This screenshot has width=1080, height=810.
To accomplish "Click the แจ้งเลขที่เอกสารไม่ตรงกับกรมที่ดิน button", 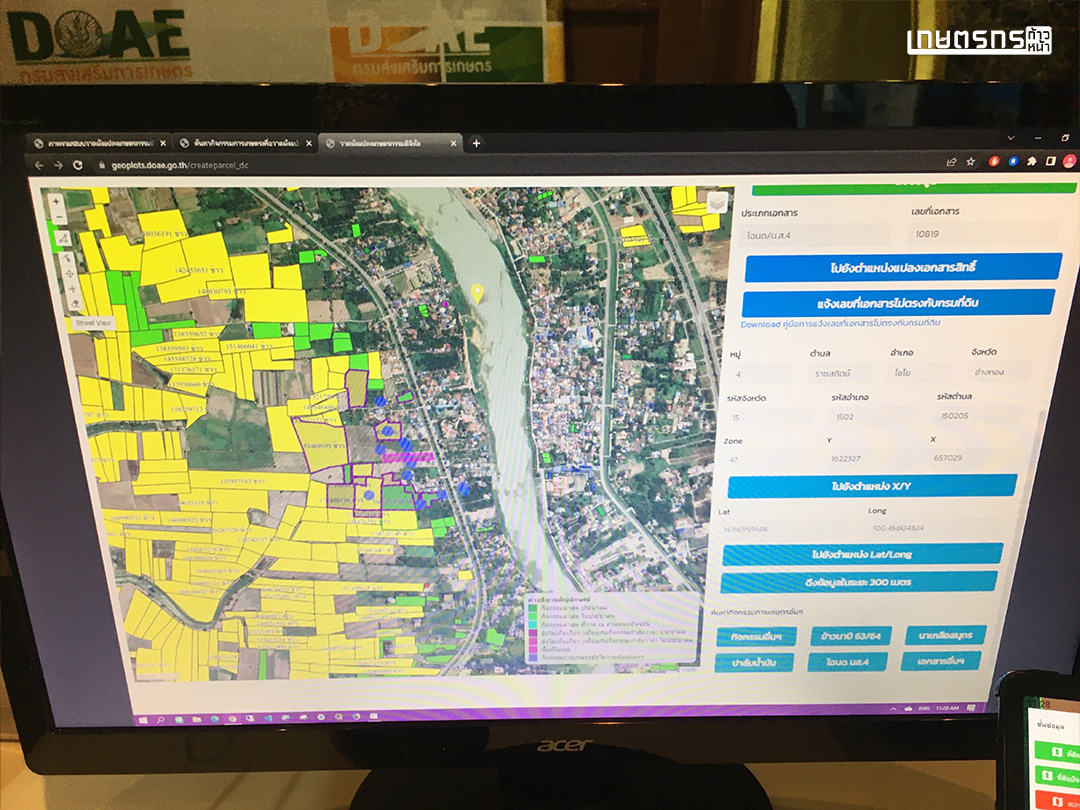I will 898,302.
